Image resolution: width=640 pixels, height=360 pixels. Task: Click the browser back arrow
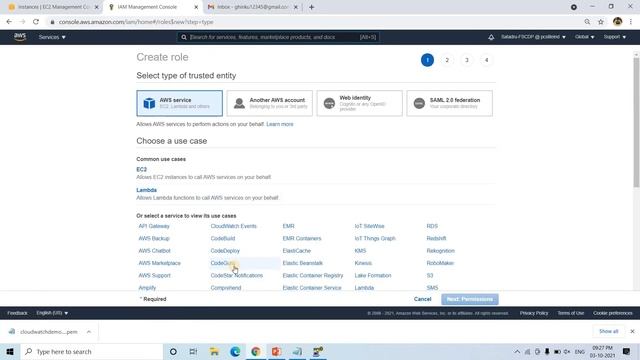pyautogui.click(x=9, y=22)
